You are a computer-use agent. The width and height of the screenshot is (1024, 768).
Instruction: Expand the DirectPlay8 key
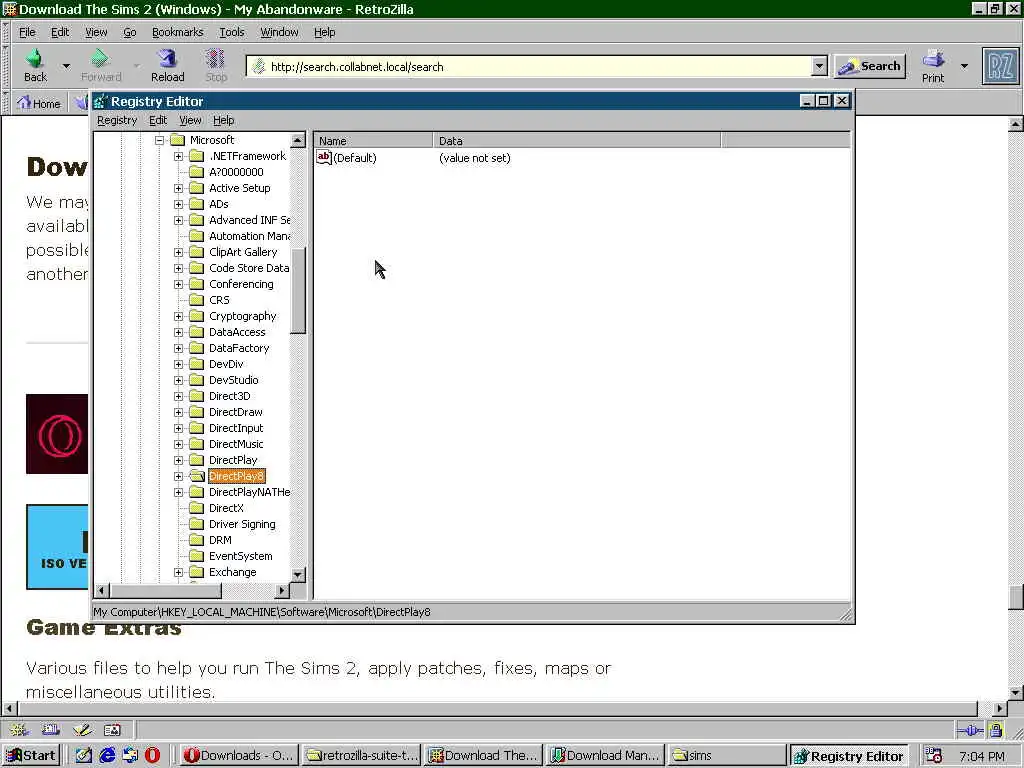178,476
